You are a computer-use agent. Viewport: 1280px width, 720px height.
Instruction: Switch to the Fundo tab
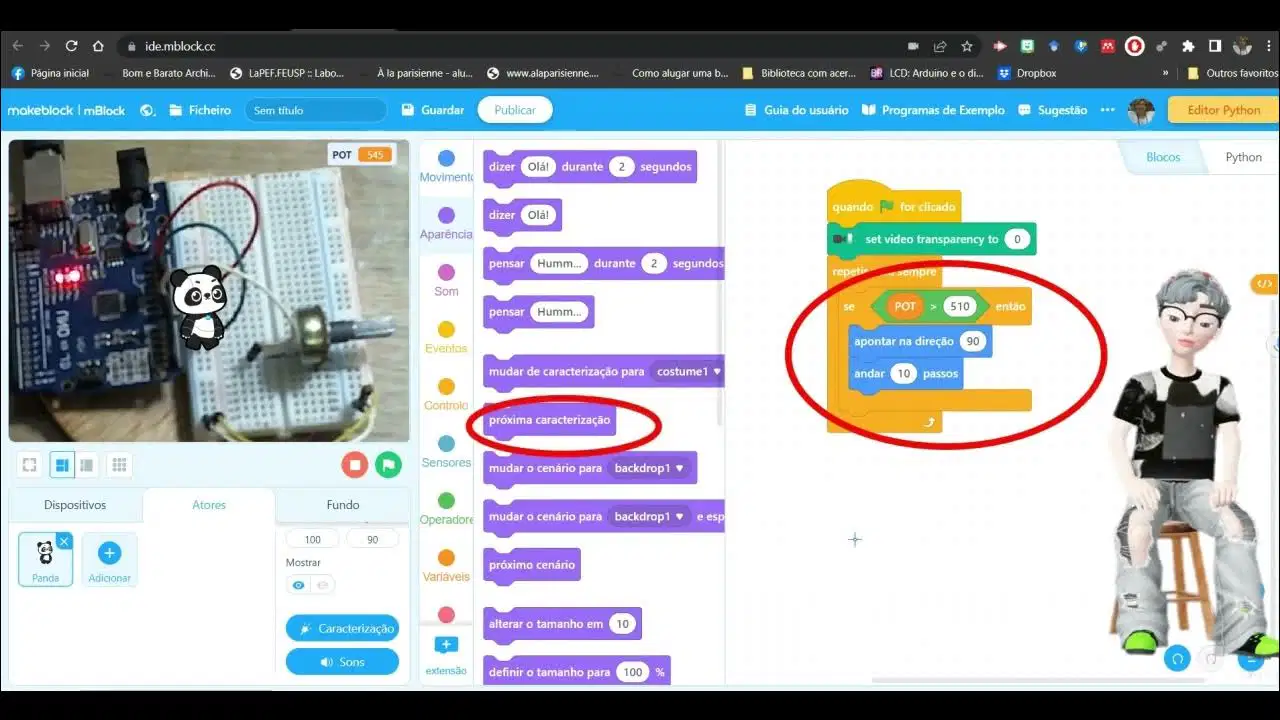coord(343,505)
